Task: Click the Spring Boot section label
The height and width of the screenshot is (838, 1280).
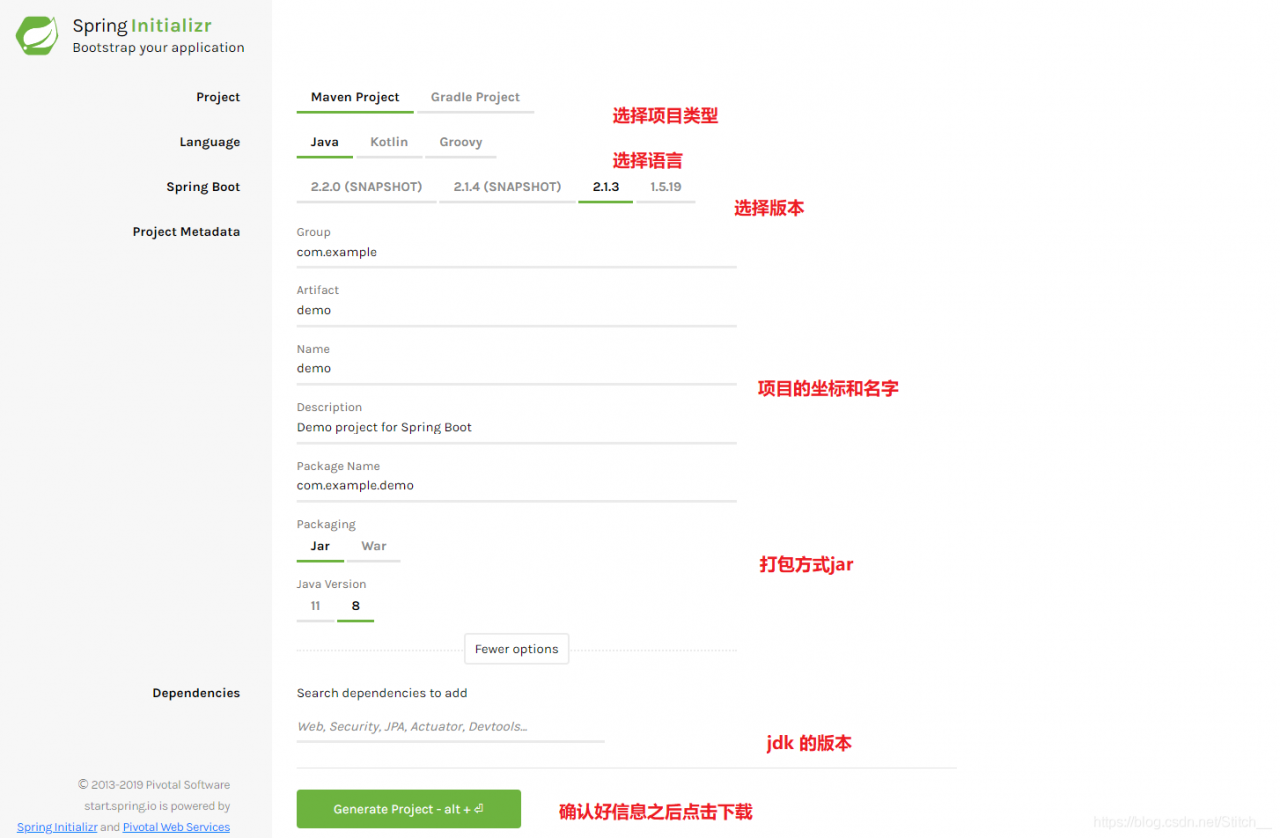Action: tap(203, 187)
